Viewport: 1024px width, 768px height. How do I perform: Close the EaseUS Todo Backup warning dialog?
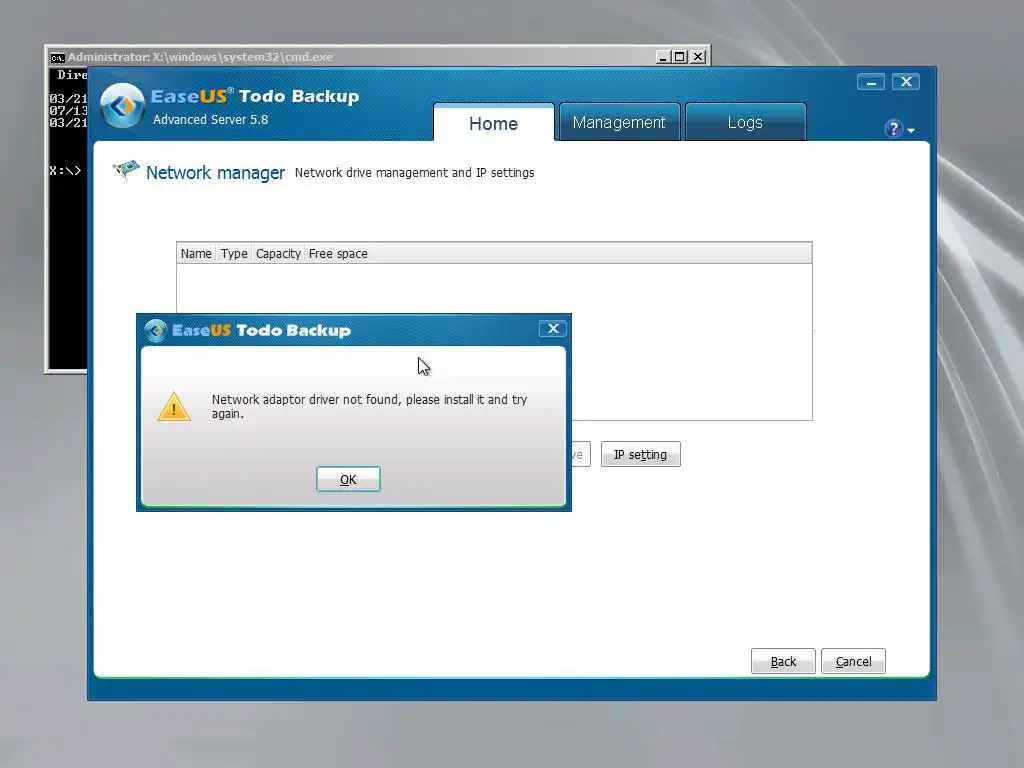553,328
